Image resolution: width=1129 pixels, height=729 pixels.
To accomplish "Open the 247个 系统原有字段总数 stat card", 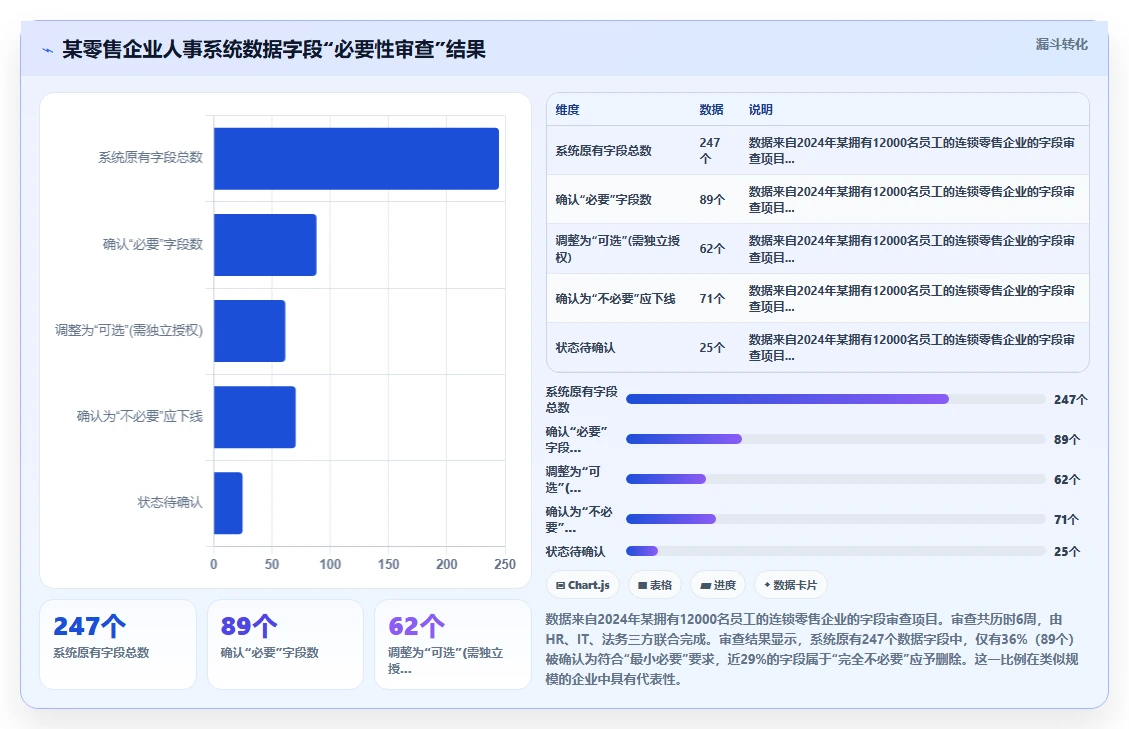I will point(118,644).
